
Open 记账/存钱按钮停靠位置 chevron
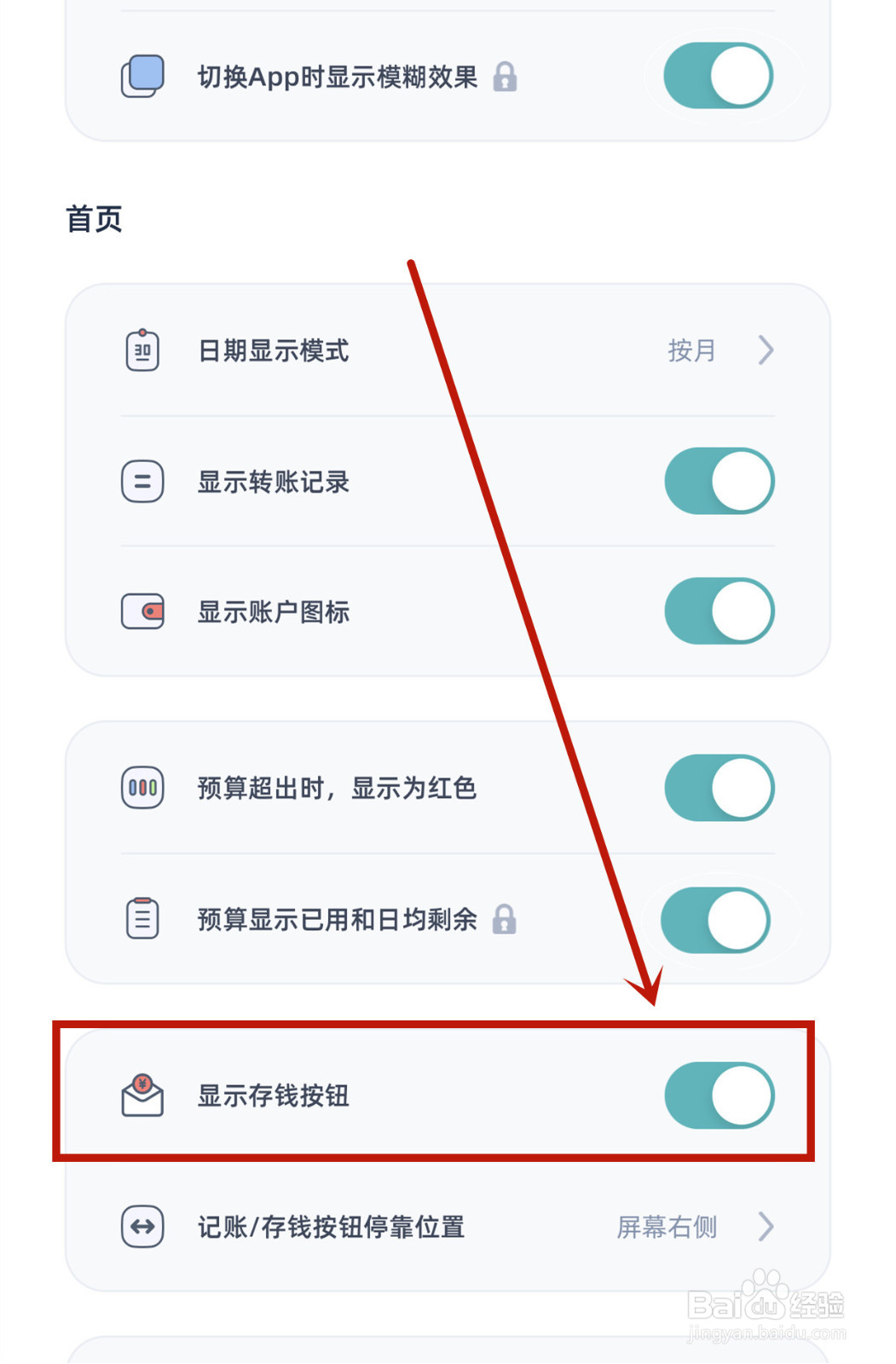click(766, 1227)
